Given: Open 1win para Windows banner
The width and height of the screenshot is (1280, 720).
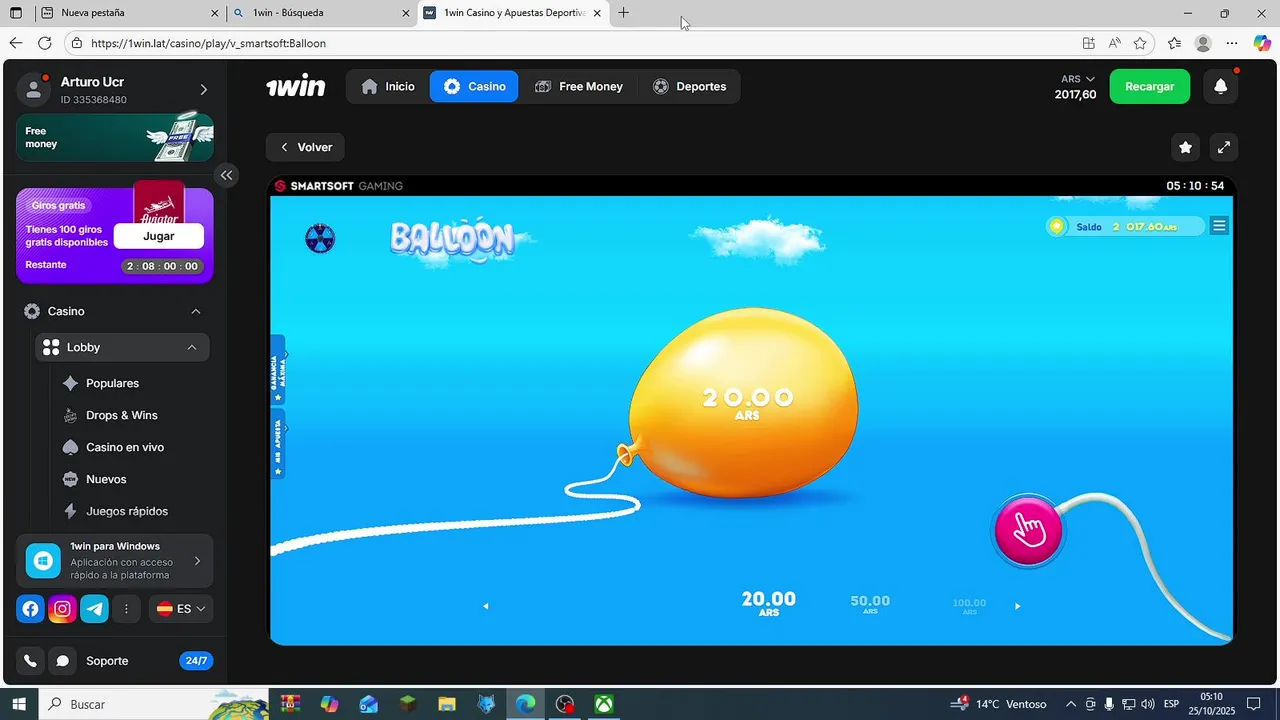Looking at the screenshot, I should point(115,561).
